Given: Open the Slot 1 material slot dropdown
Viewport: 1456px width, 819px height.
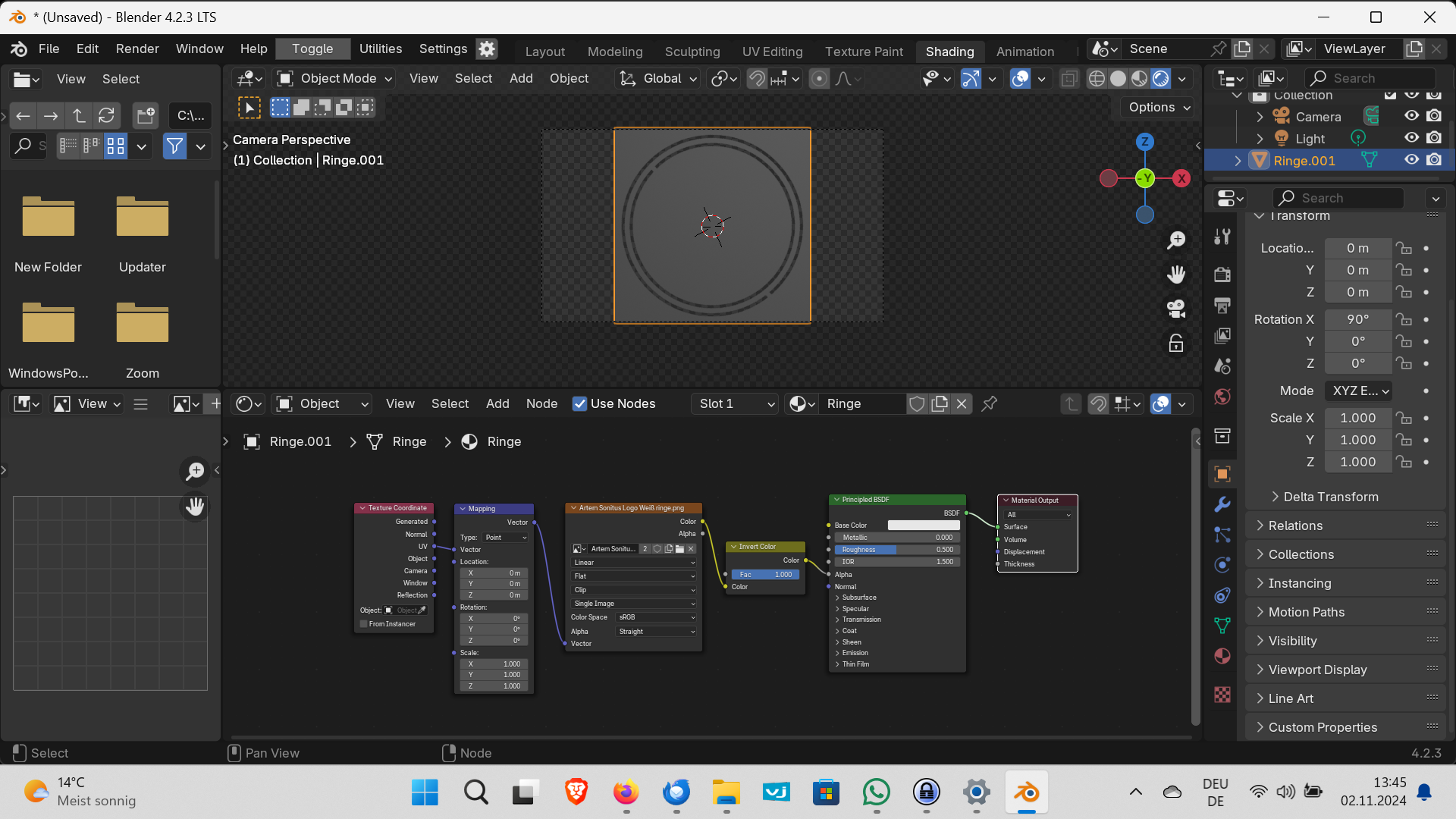Looking at the screenshot, I should [x=735, y=404].
